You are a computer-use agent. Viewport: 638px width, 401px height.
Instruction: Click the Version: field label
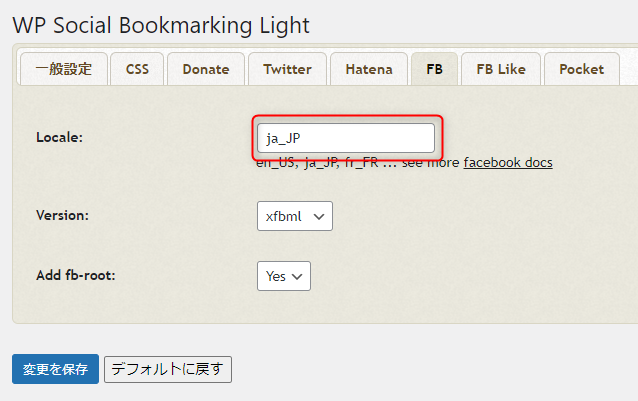(62, 215)
